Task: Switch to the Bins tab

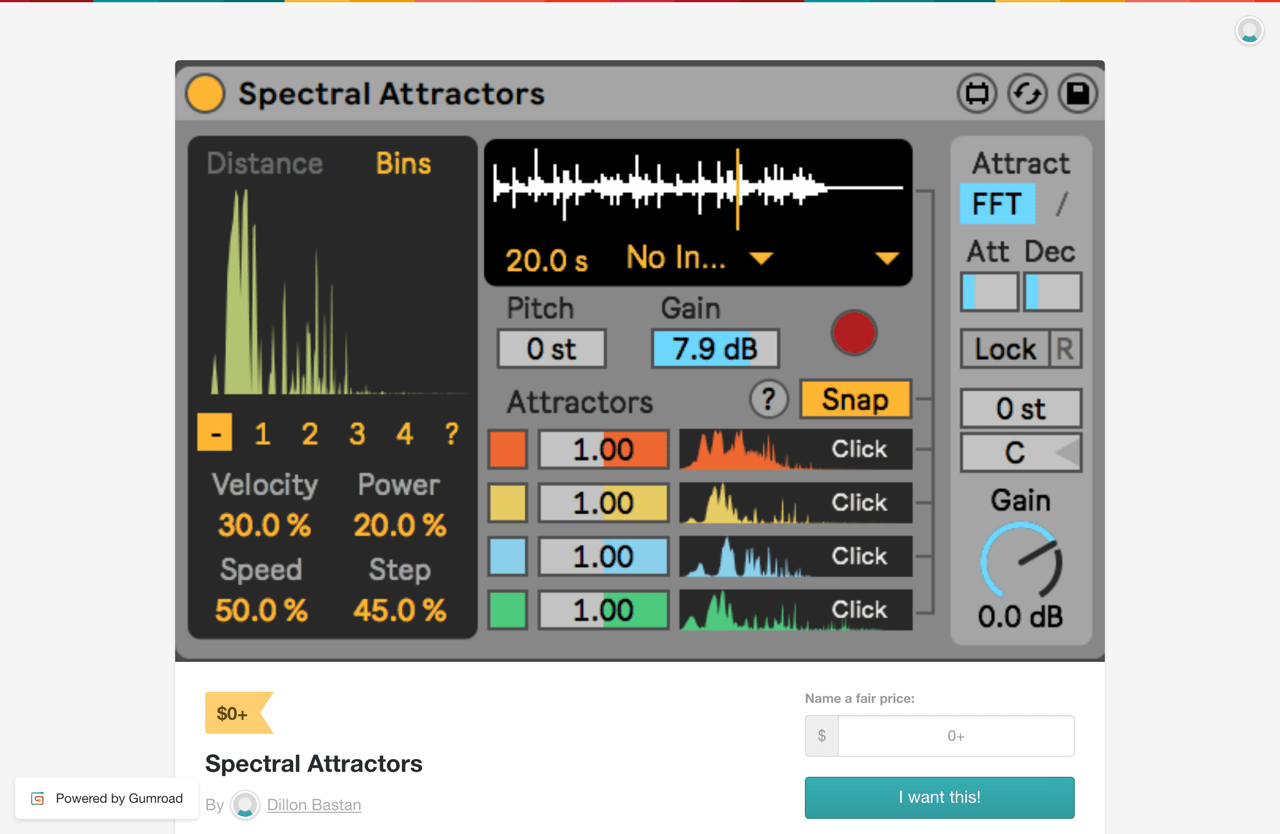Action: pyautogui.click(x=403, y=163)
